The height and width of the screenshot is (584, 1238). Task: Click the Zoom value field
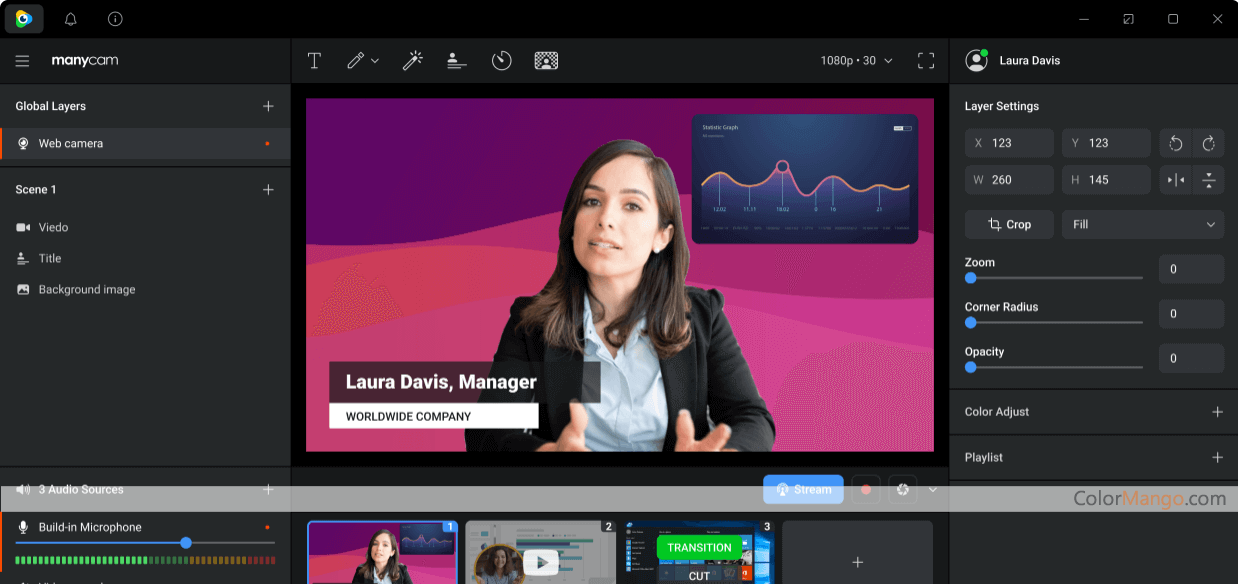tap(1191, 269)
